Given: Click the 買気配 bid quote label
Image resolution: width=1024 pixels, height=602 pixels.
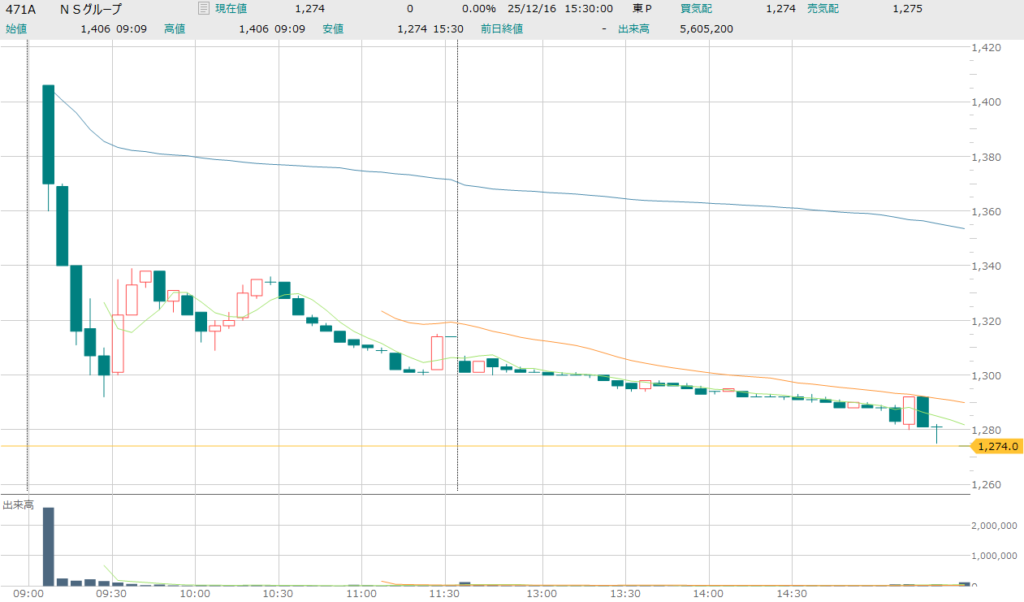Looking at the screenshot, I should pyautogui.click(x=696, y=9).
